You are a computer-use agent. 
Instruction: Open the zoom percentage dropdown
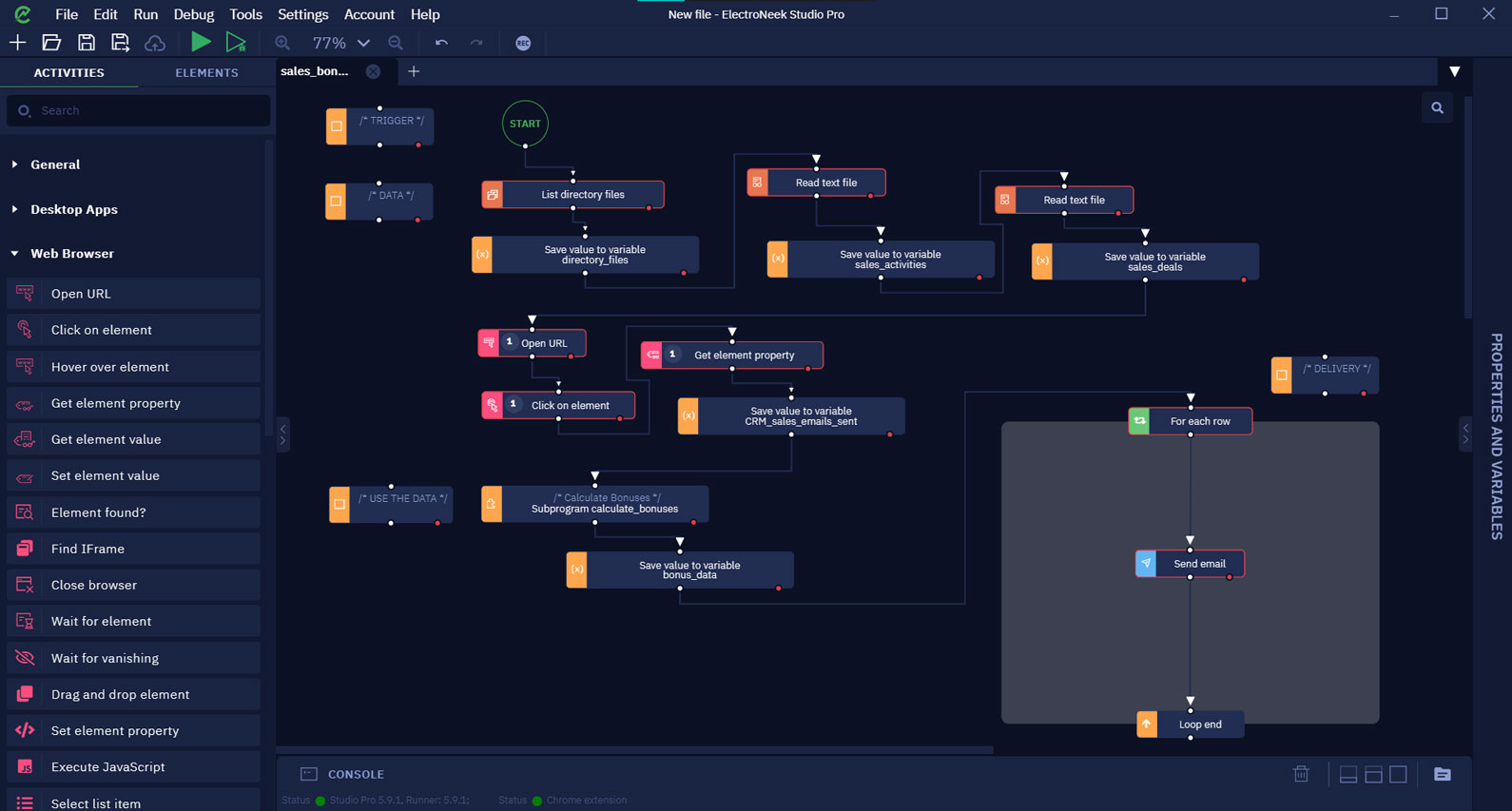point(363,43)
